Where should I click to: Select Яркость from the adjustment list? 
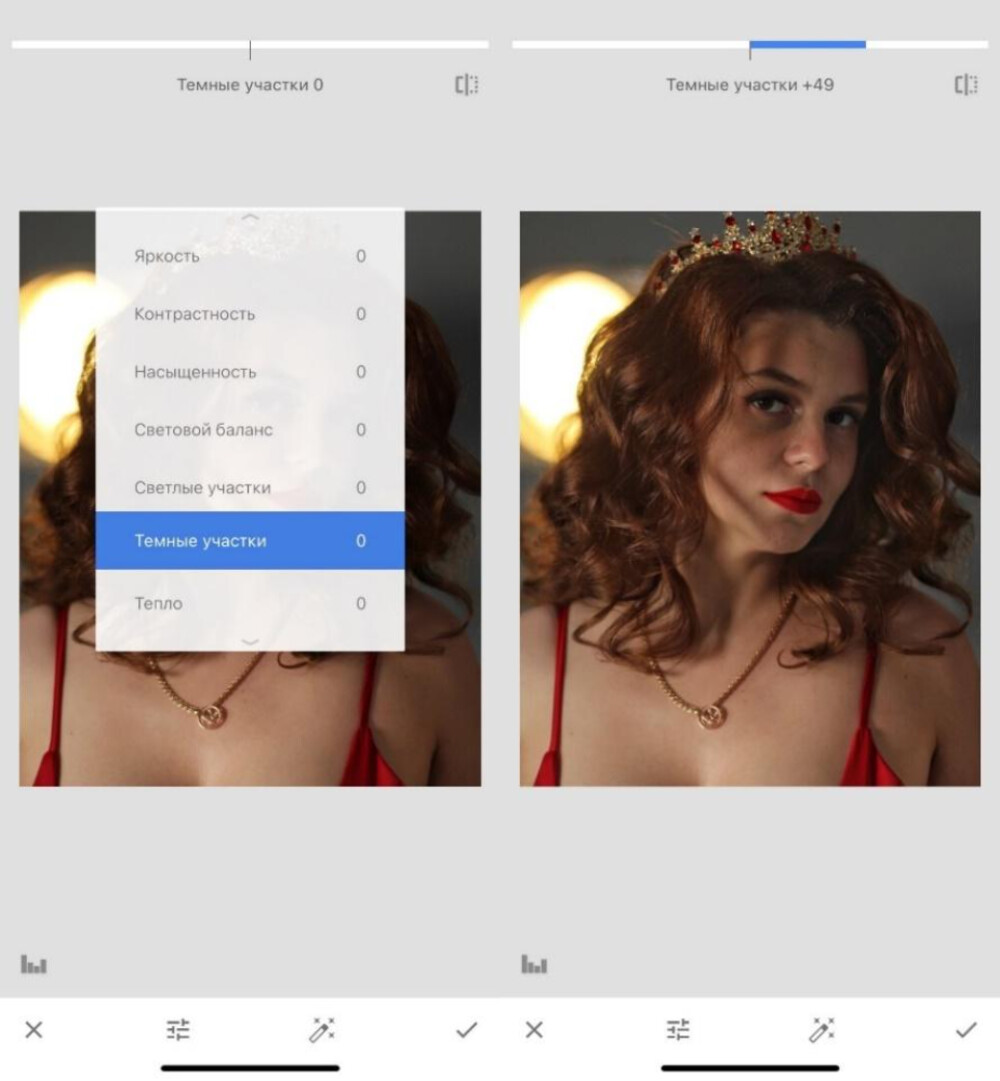tap(250, 256)
